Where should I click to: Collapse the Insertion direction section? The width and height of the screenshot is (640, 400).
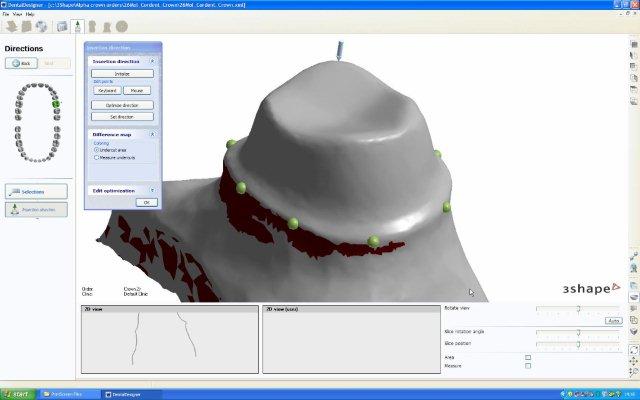[152, 61]
